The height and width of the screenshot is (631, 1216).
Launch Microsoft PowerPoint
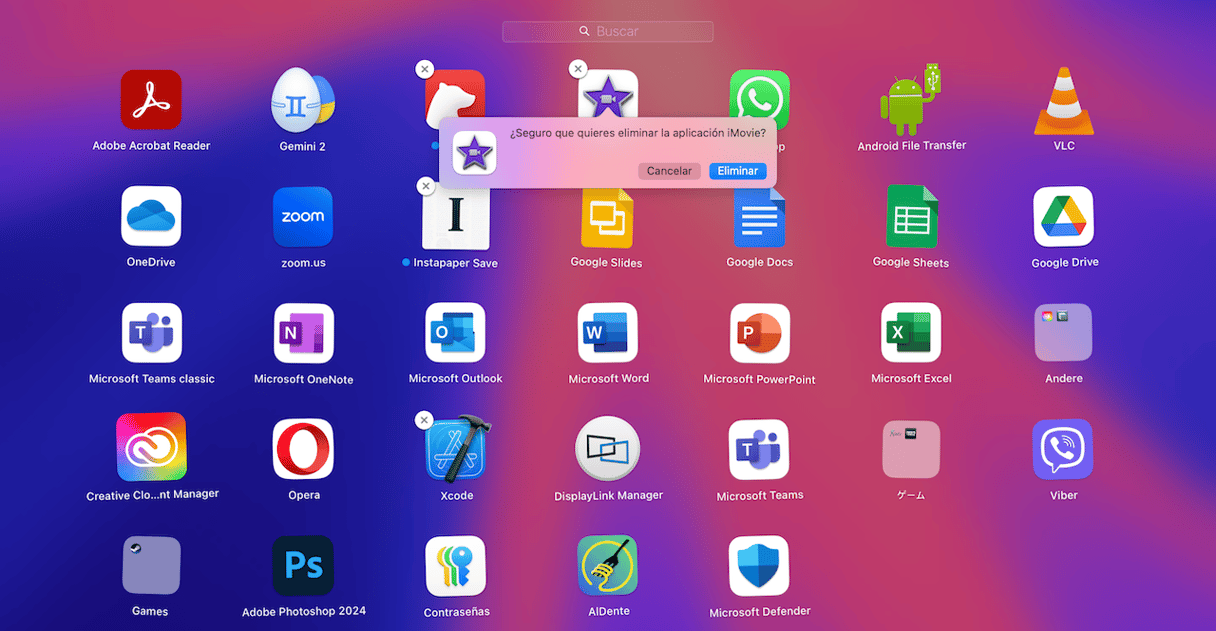759,333
